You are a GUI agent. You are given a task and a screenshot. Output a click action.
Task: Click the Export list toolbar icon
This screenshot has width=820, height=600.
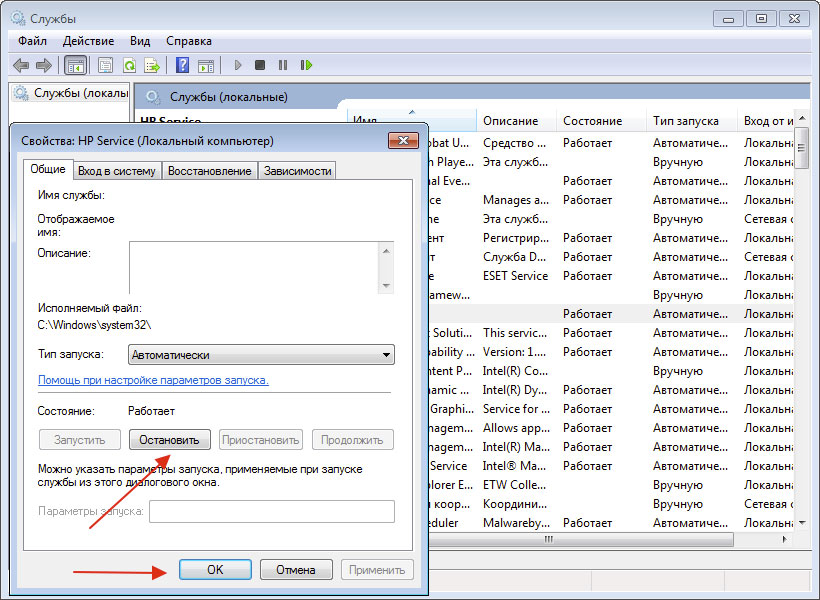pyautogui.click(x=152, y=65)
